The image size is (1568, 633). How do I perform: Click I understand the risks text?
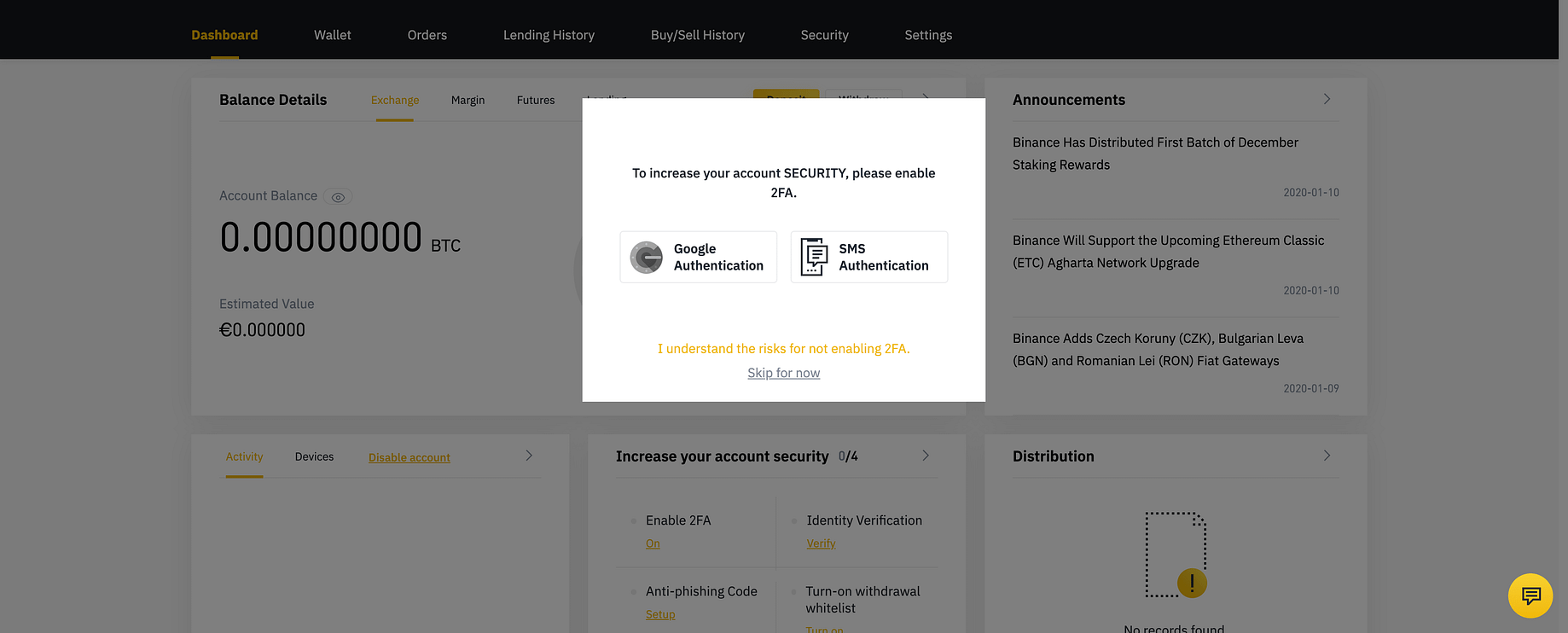coord(784,349)
